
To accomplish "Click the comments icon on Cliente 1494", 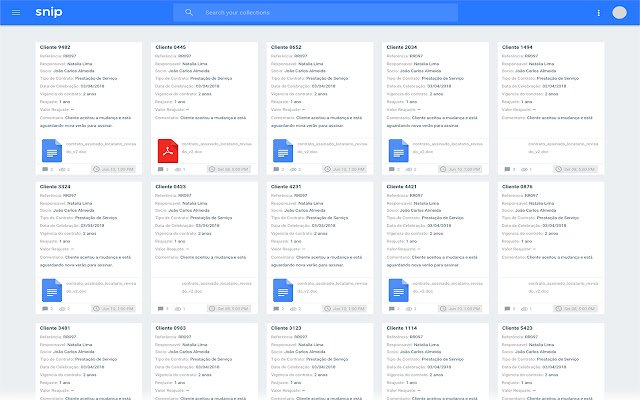I will coord(507,169).
